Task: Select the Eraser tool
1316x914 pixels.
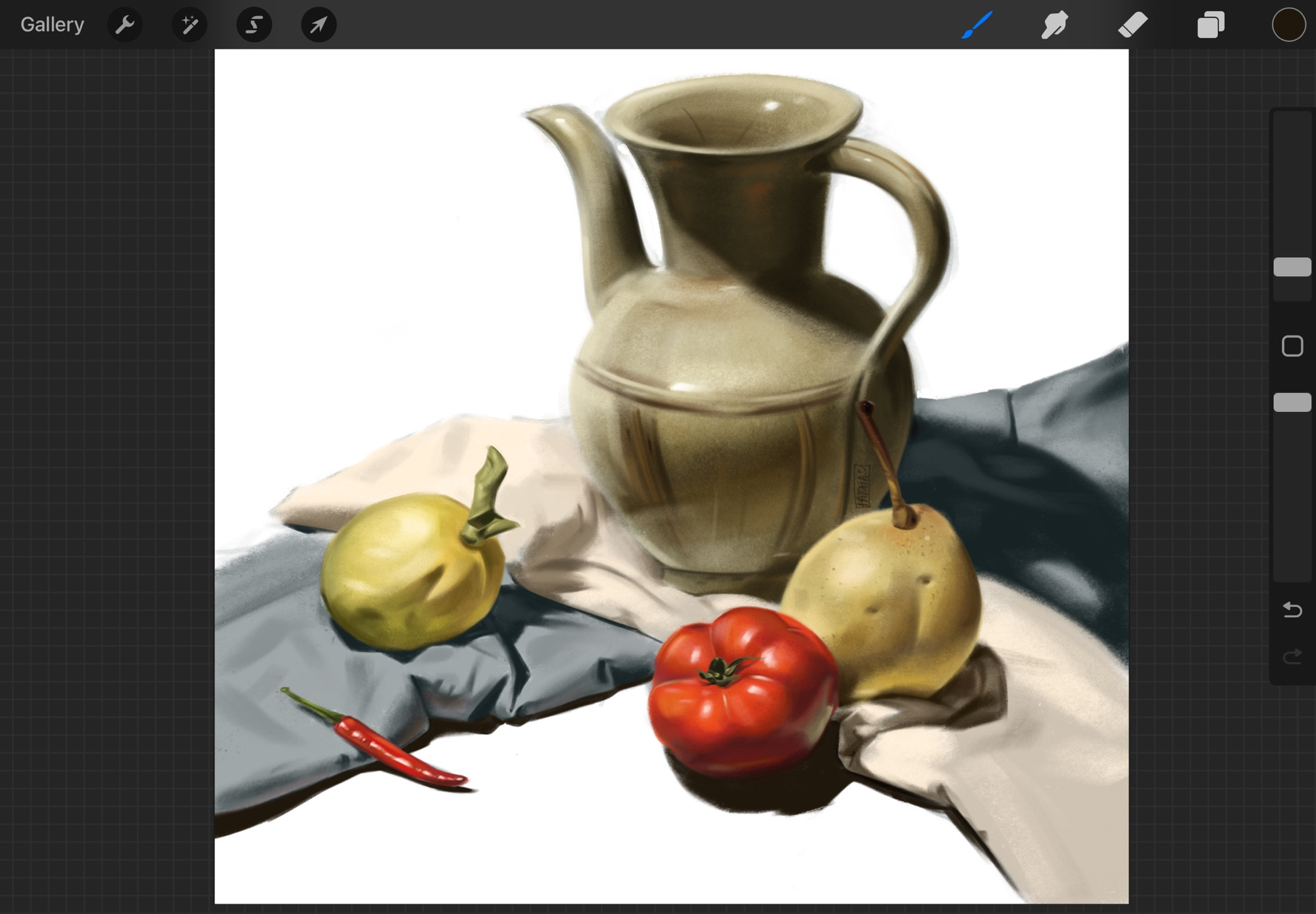Action: [x=1133, y=25]
